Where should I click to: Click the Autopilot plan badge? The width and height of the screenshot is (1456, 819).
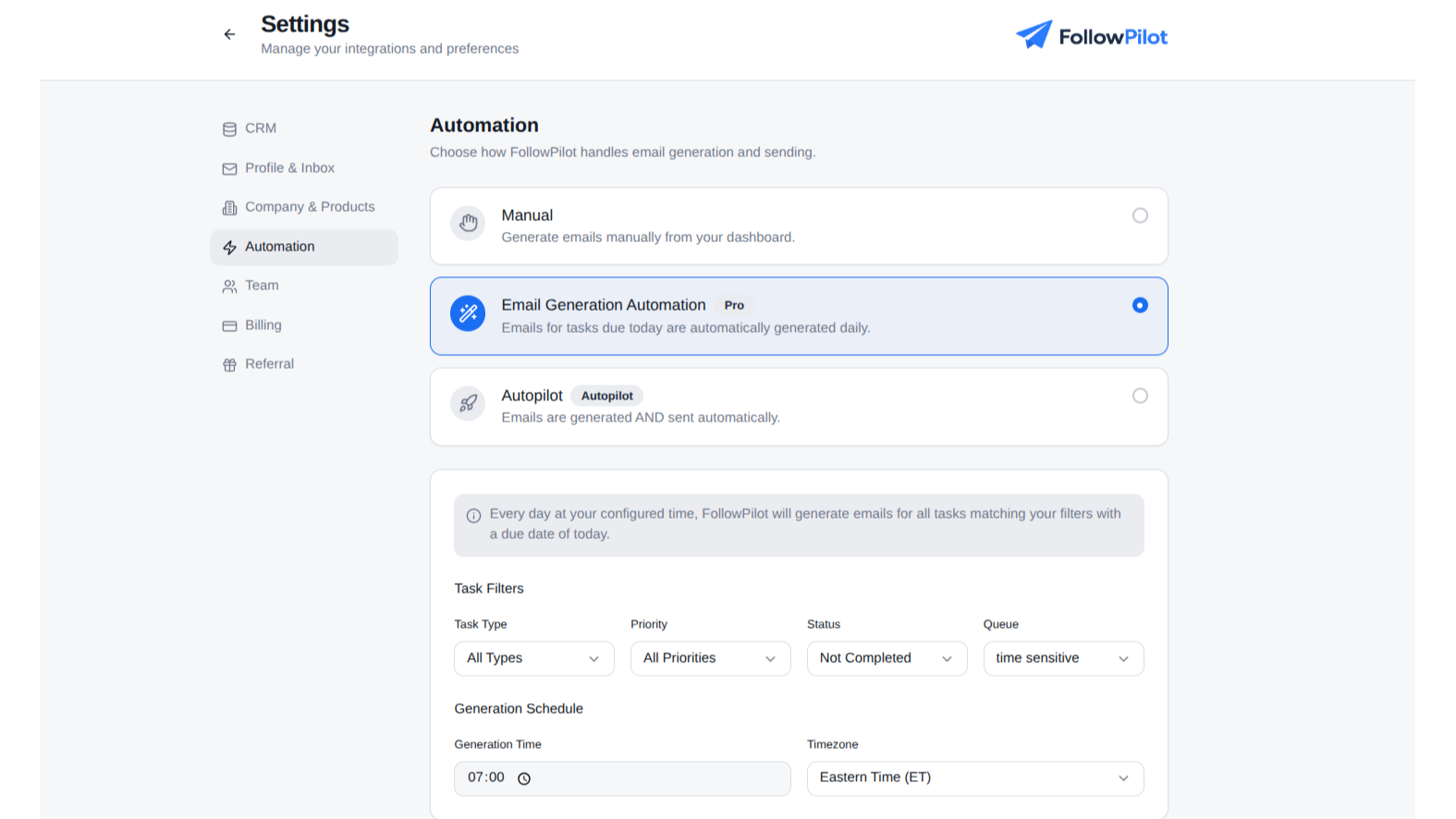(x=607, y=396)
